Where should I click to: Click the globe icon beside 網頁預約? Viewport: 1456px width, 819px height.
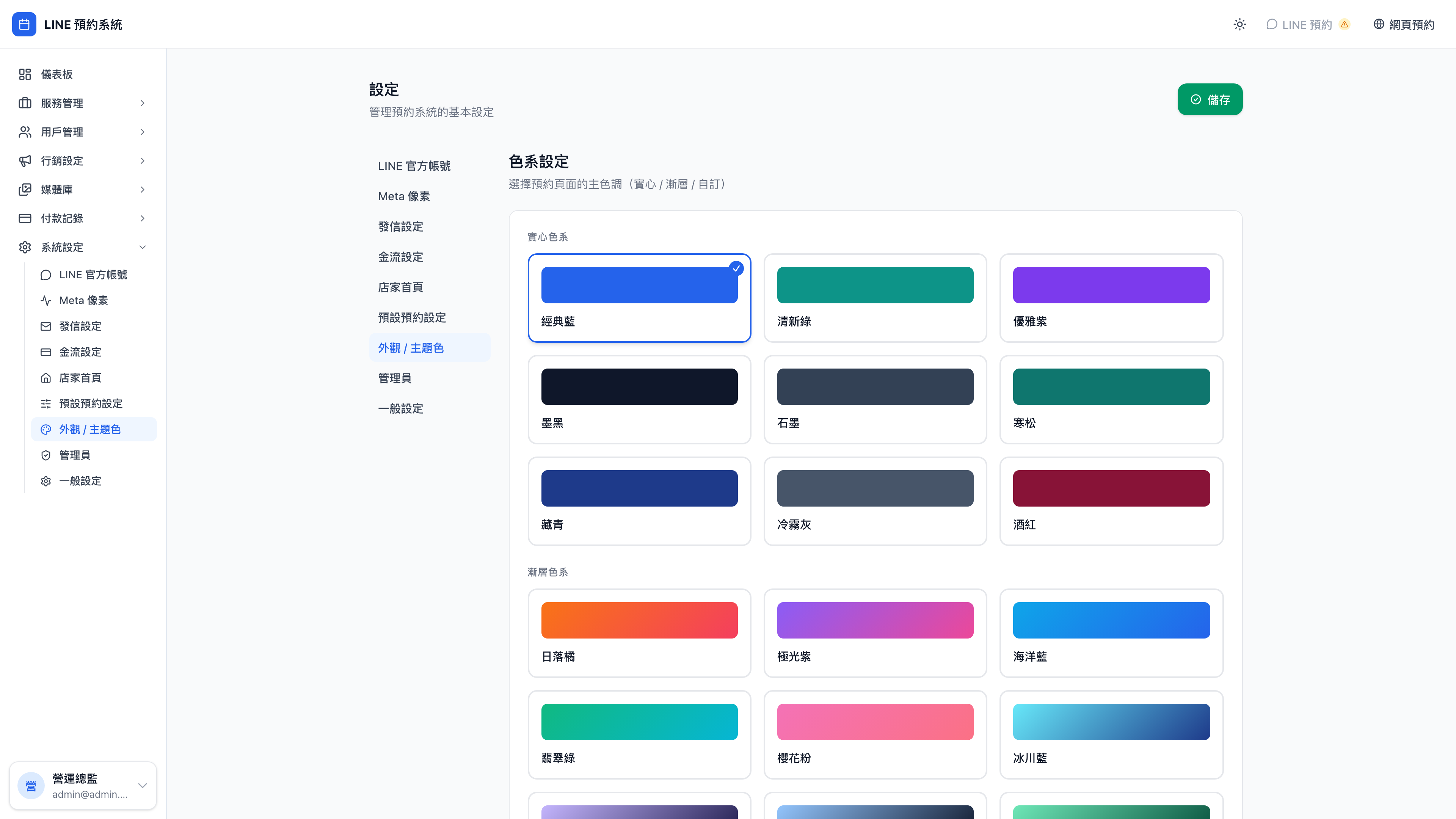point(1379,24)
